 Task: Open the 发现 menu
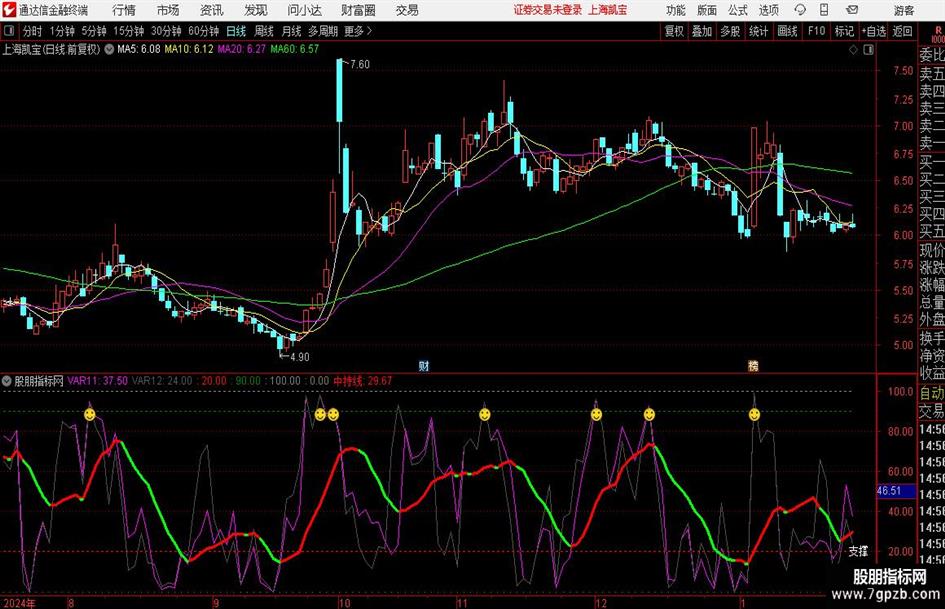click(x=256, y=10)
